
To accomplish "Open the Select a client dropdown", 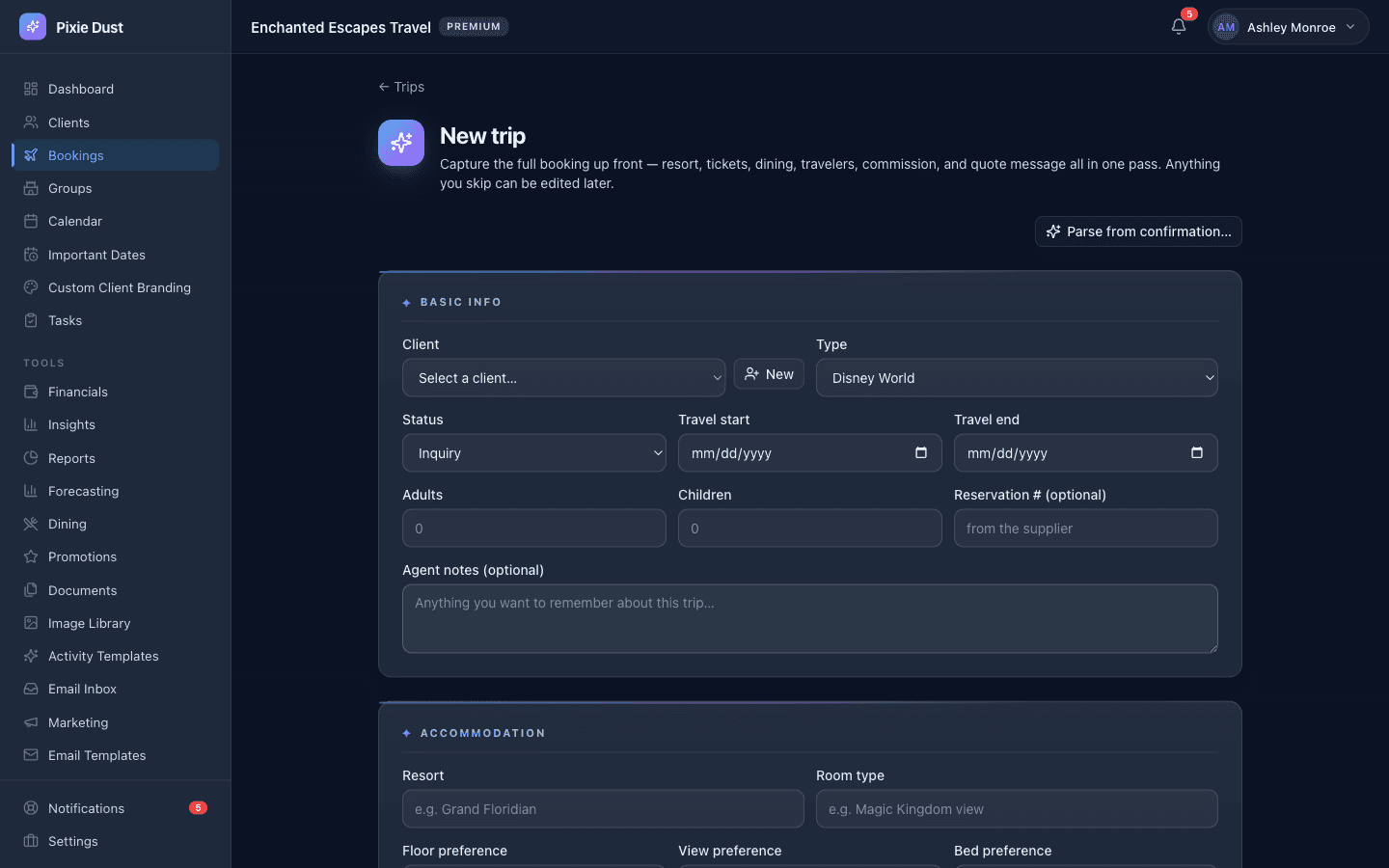I will coord(563,378).
